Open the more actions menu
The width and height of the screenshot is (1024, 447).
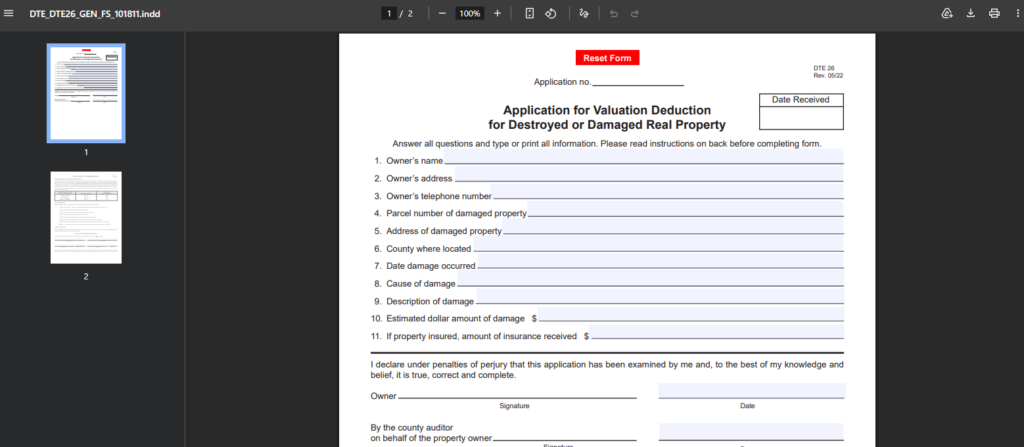pyautogui.click(x=1014, y=13)
